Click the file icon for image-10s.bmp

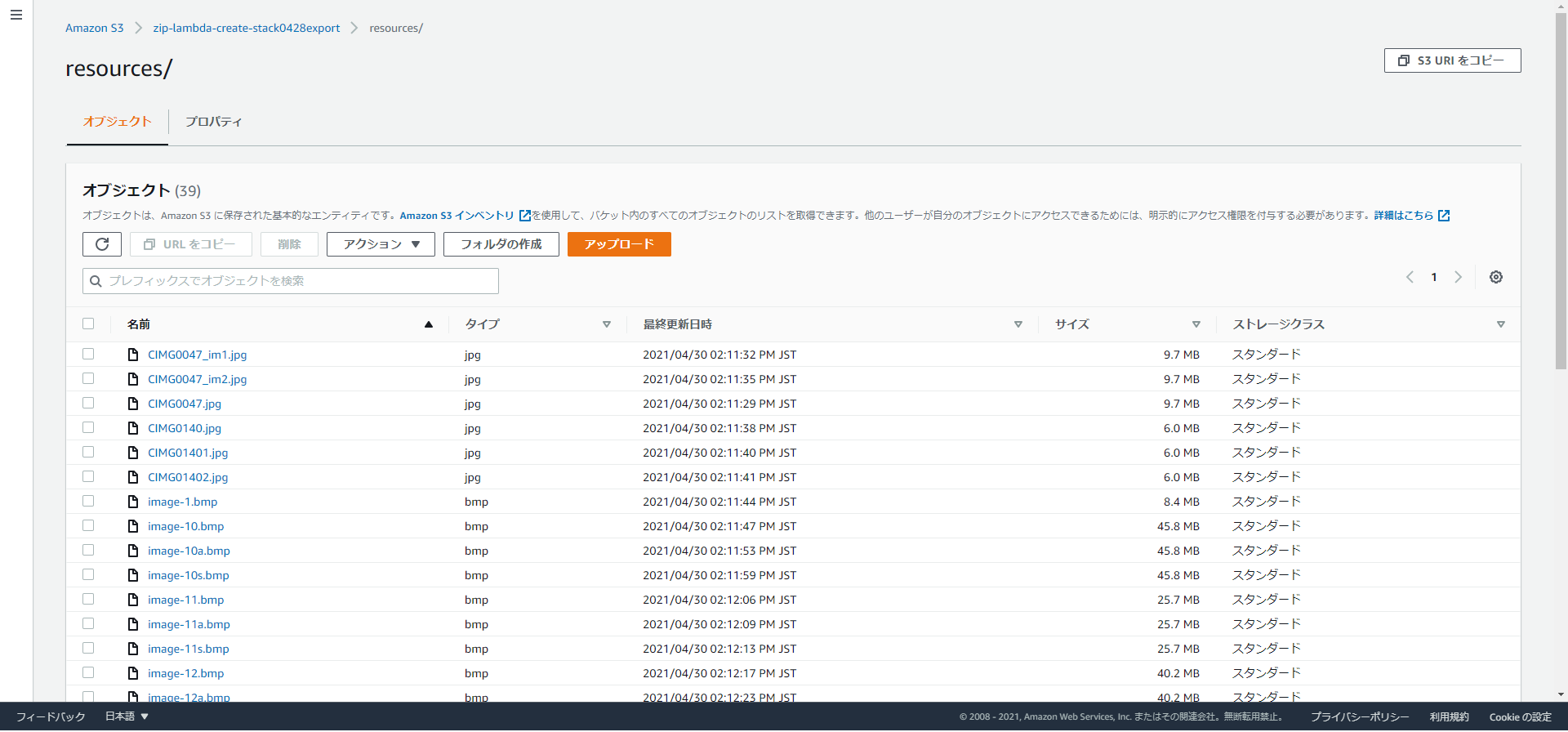pyautogui.click(x=133, y=575)
